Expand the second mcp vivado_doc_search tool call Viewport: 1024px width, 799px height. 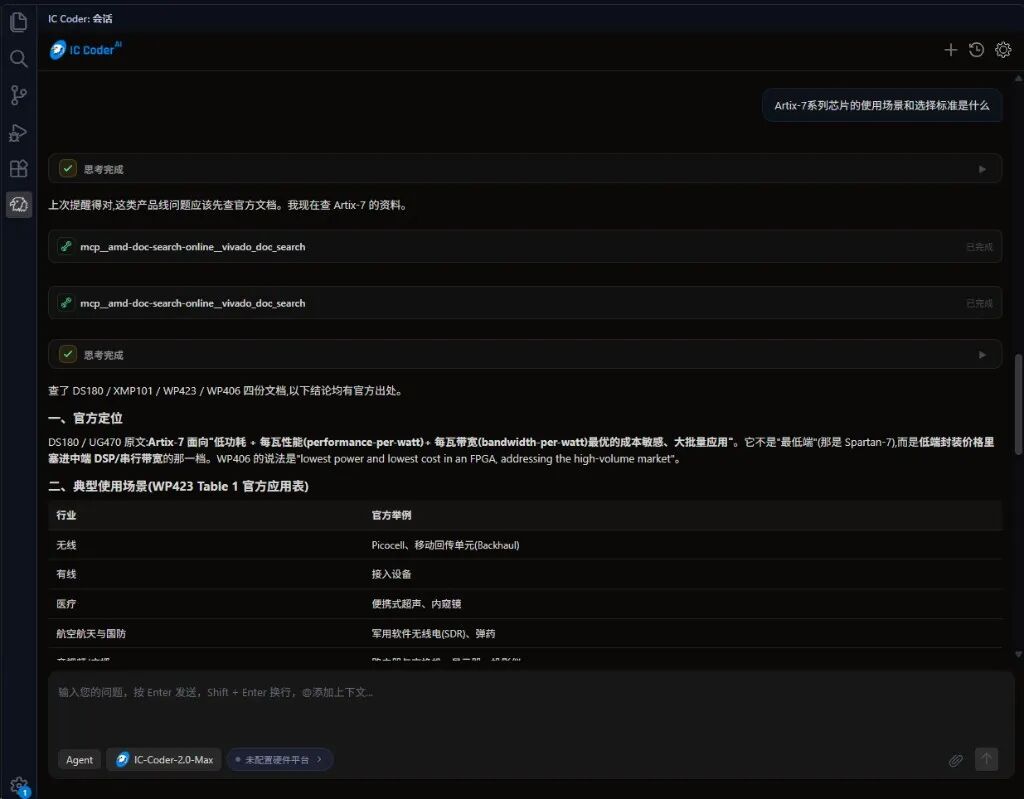(x=525, y=302)
